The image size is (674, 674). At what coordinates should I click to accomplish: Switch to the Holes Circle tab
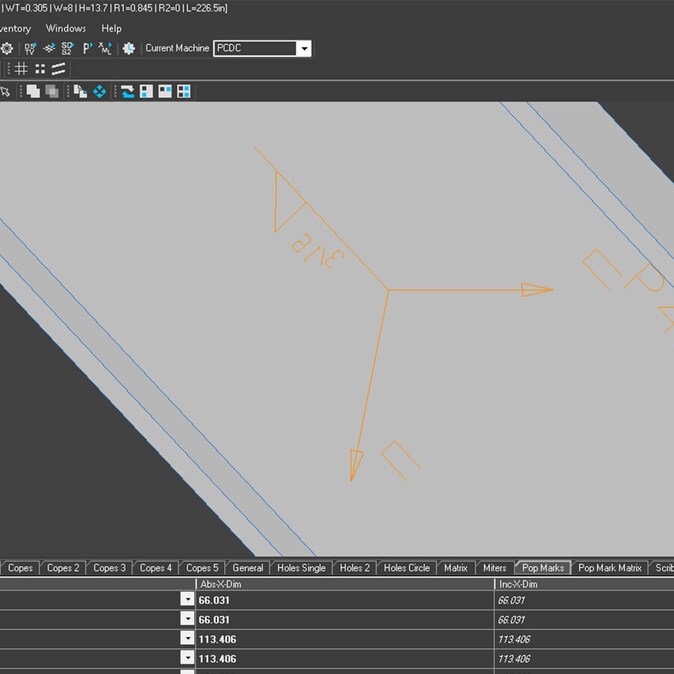pyautogui.click(x=407, y=568)
